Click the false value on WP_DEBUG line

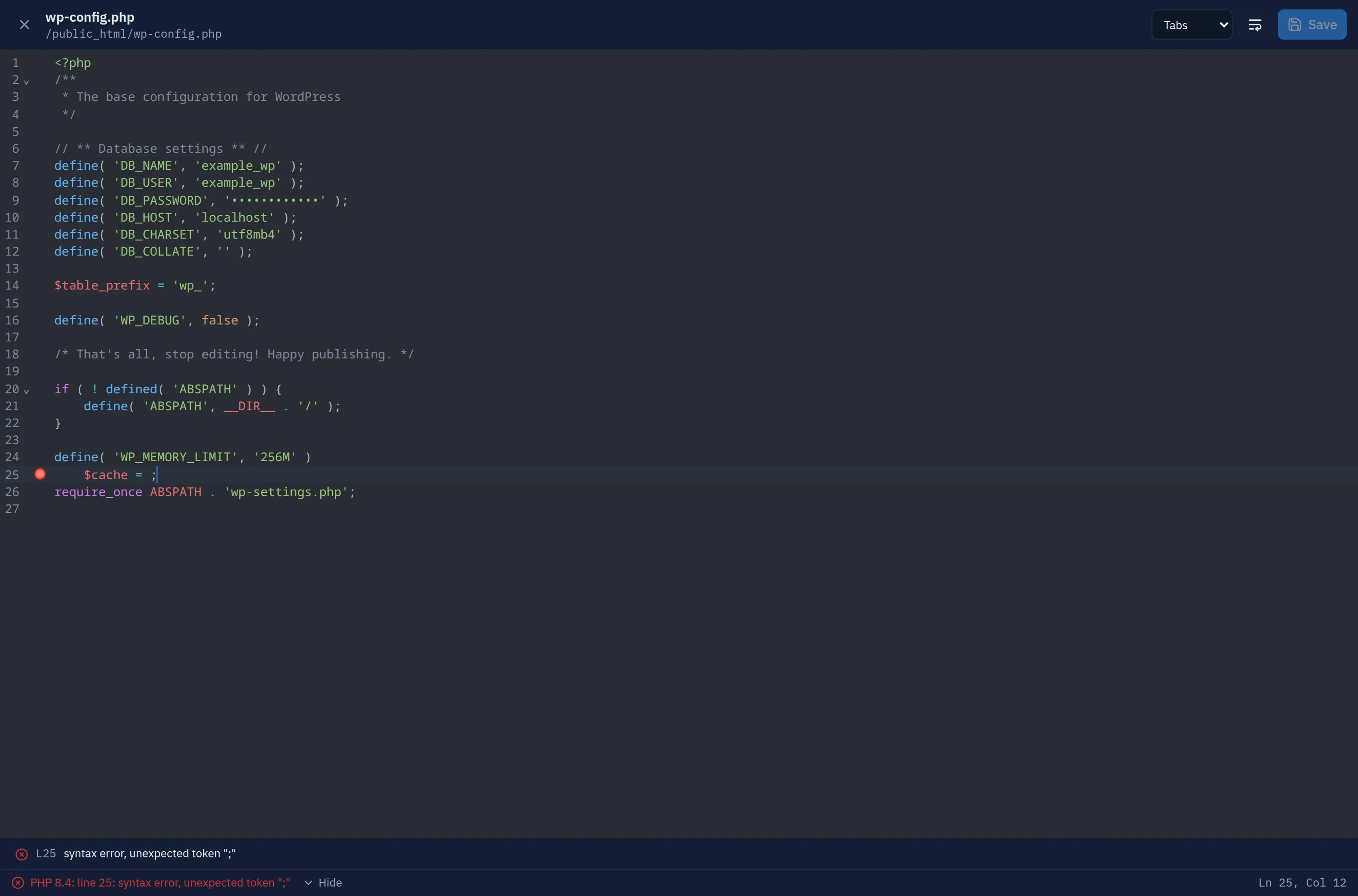click(x=220, y=320)
